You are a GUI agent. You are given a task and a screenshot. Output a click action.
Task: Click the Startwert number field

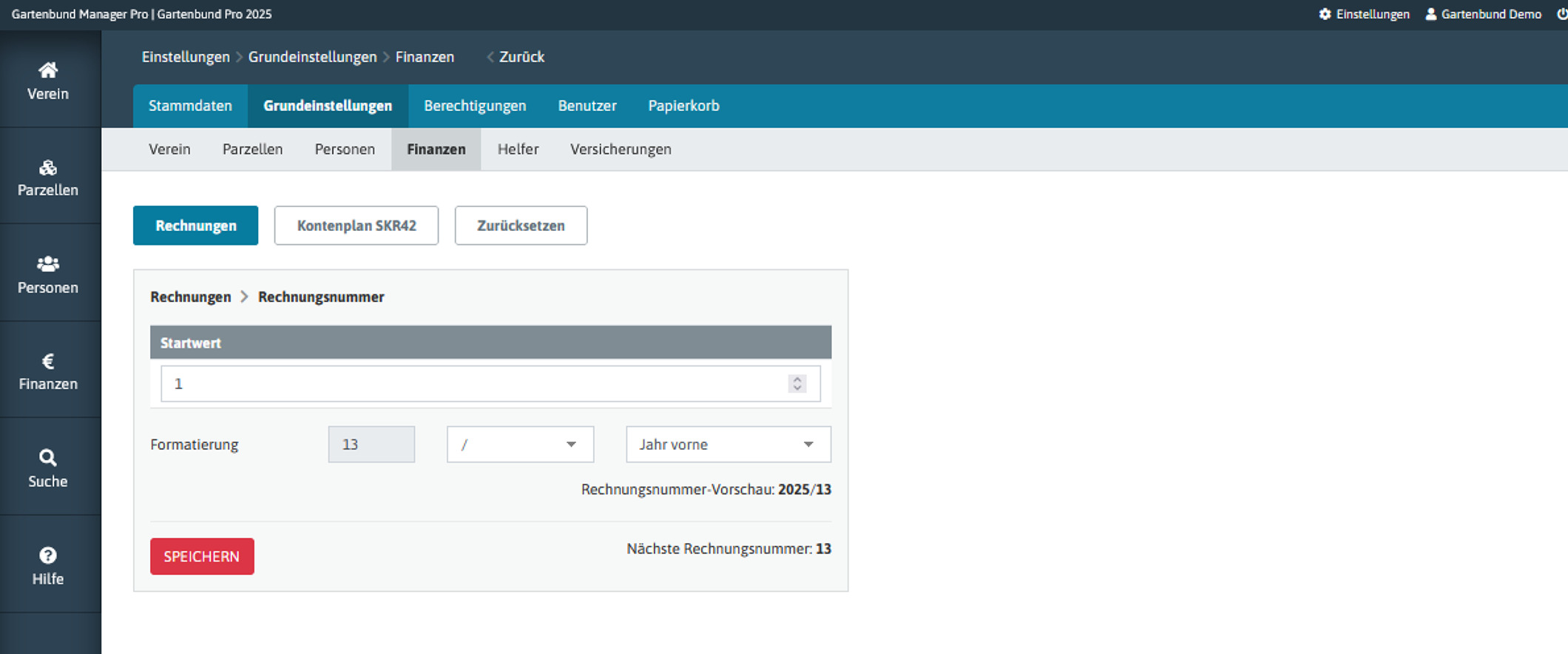[x=490, y=384]
